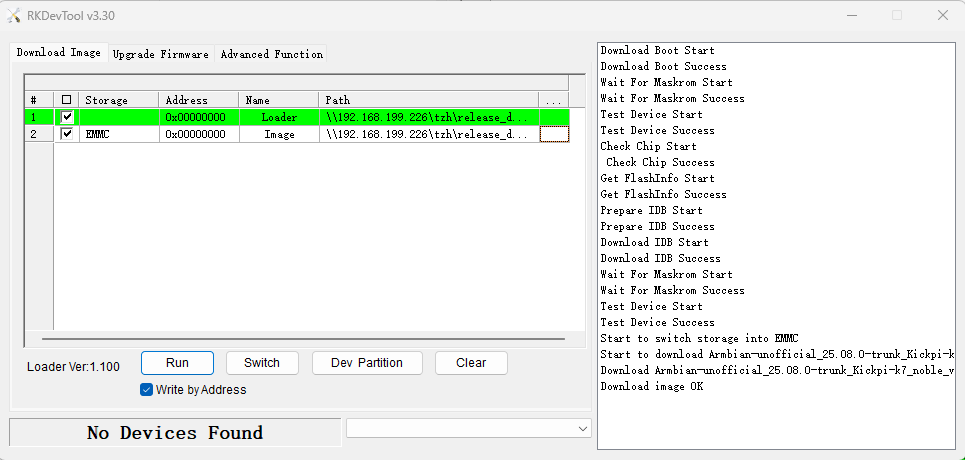Click the EMMC storage cell in row 2

click(118, 134)
